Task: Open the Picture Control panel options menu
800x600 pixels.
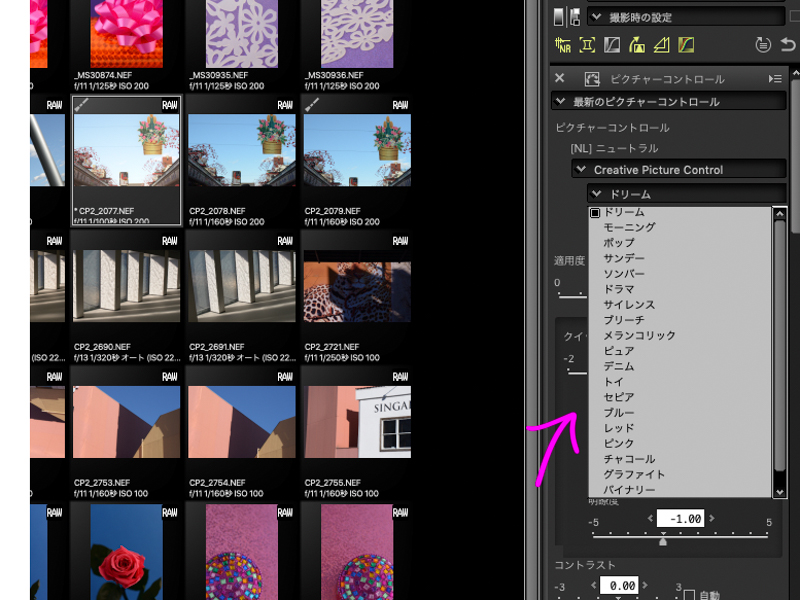Action: (x=775, y=79)
